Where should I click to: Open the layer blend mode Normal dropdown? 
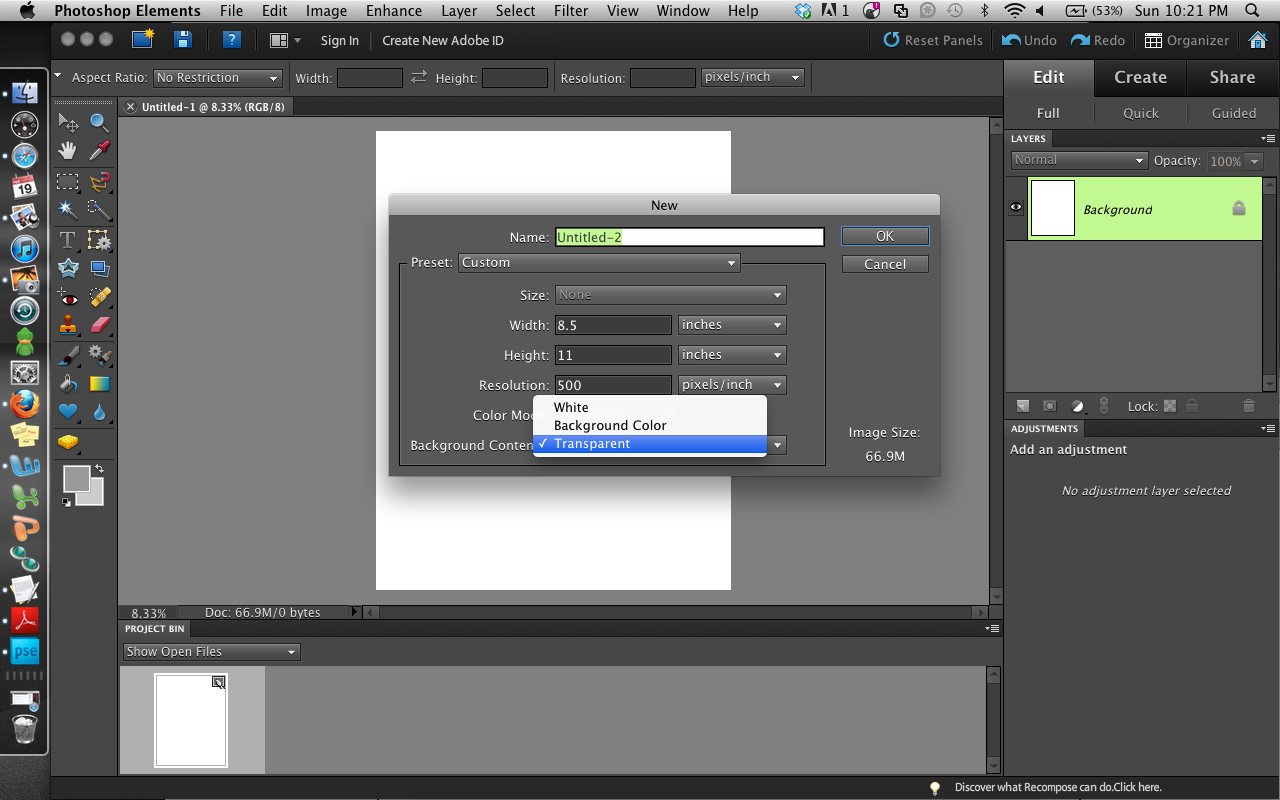pyautogui.click(x=1078, y=160)
